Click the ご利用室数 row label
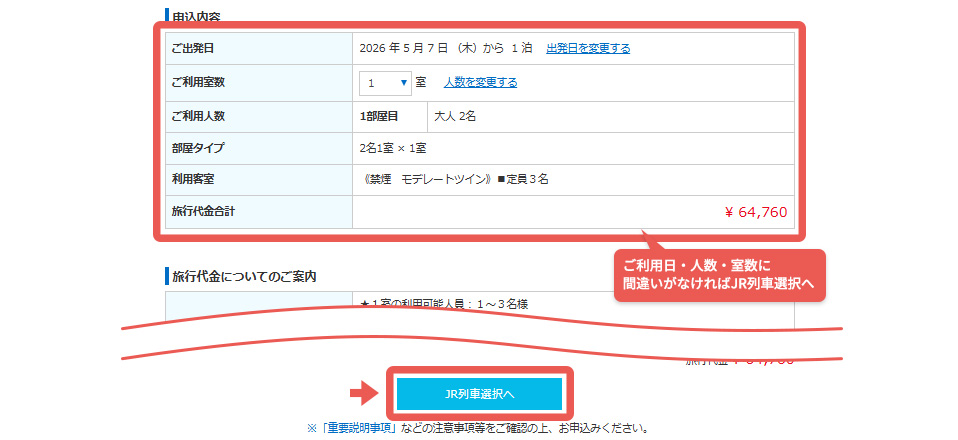This screenshot has width=958, height=440. click(198, 82)
